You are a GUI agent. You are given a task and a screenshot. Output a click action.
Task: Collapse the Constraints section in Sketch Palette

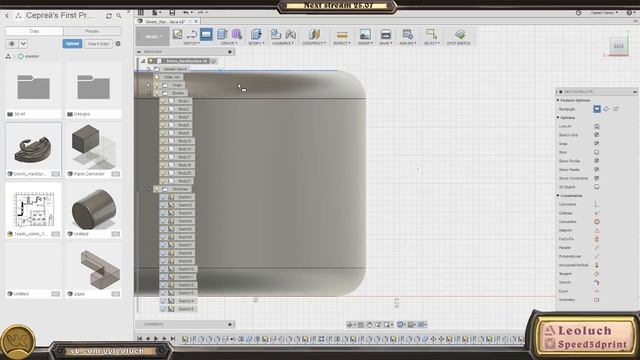pos(558,196)
